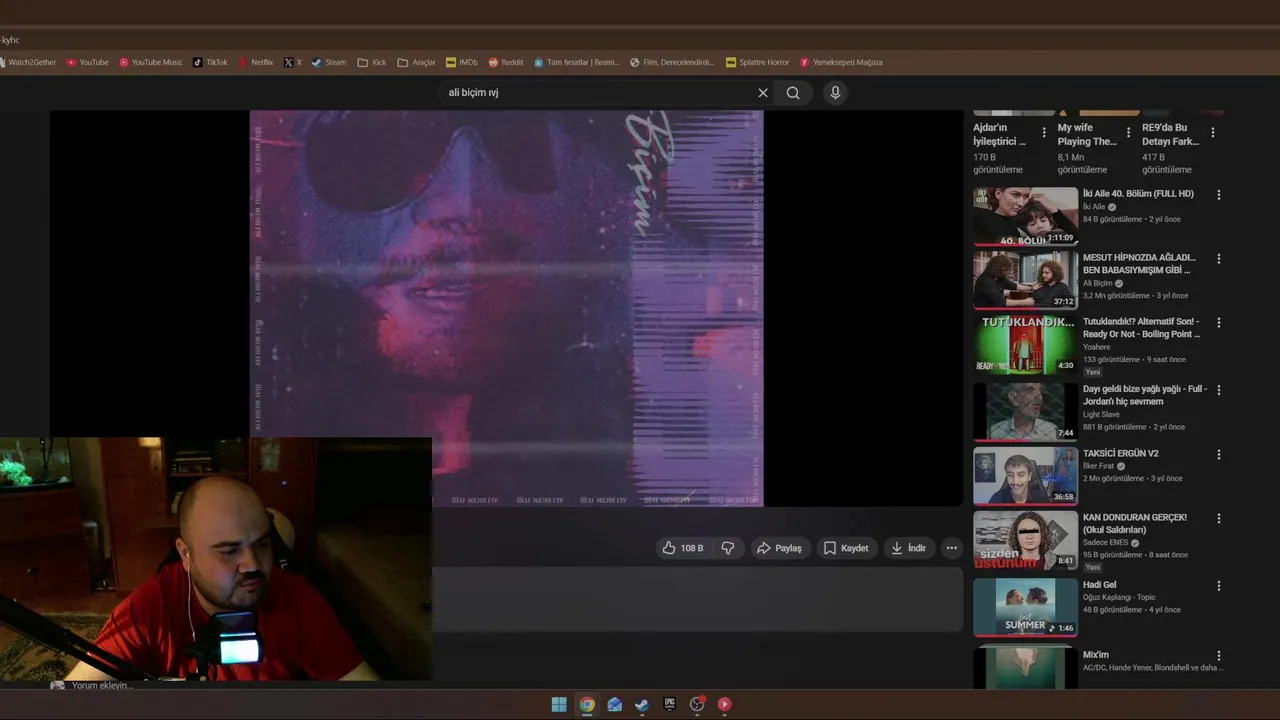This screenshot has width=1280, height=720.
Task: Visit the İlker Fırat channel link
Action: click(x=1099, y=466)
